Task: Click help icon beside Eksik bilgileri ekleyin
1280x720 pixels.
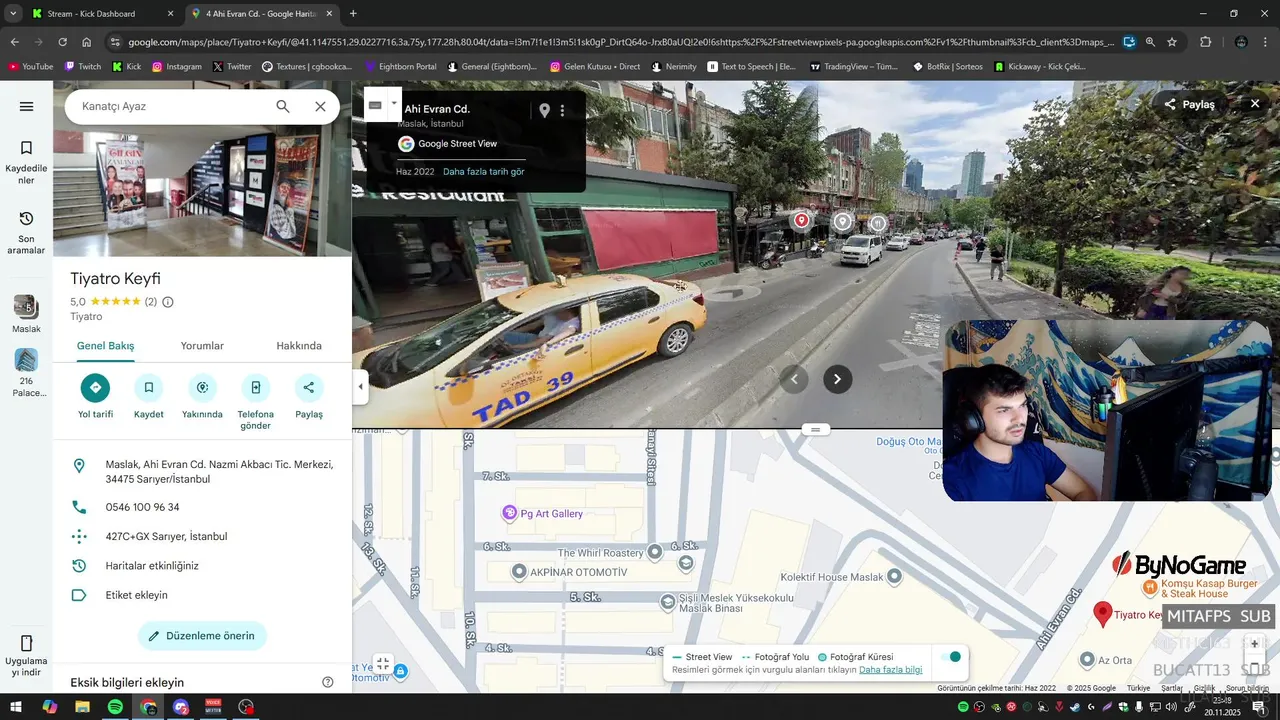Action: pyautogui.click(x=327, y=682)
